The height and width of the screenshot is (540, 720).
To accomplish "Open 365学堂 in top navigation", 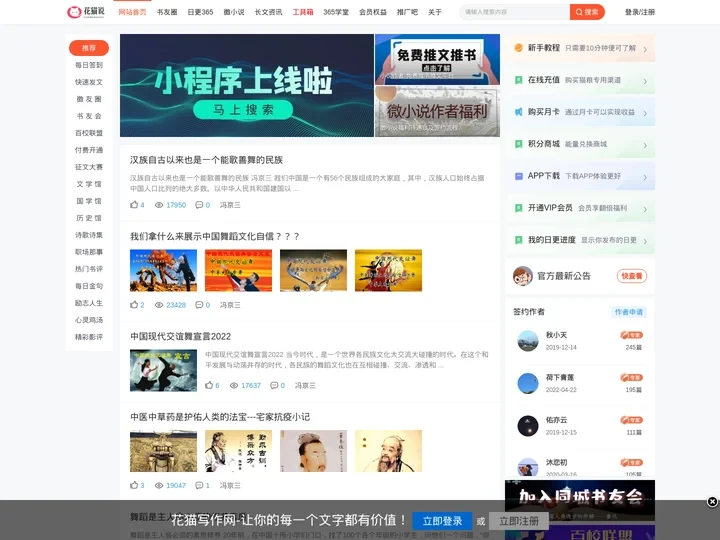I will (336, 12).
